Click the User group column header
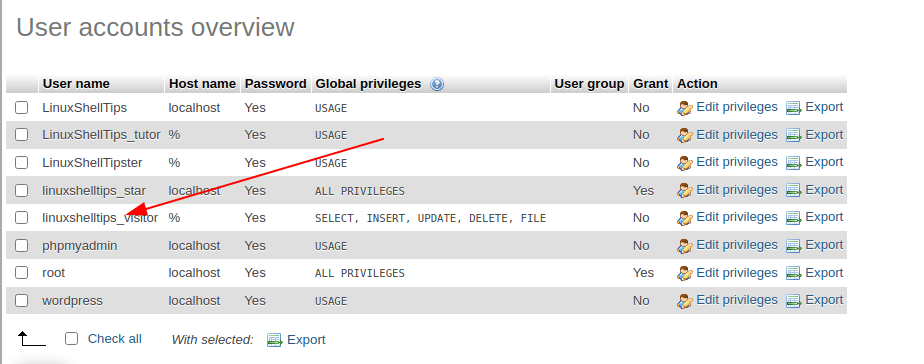 click(x=589, y=84)
